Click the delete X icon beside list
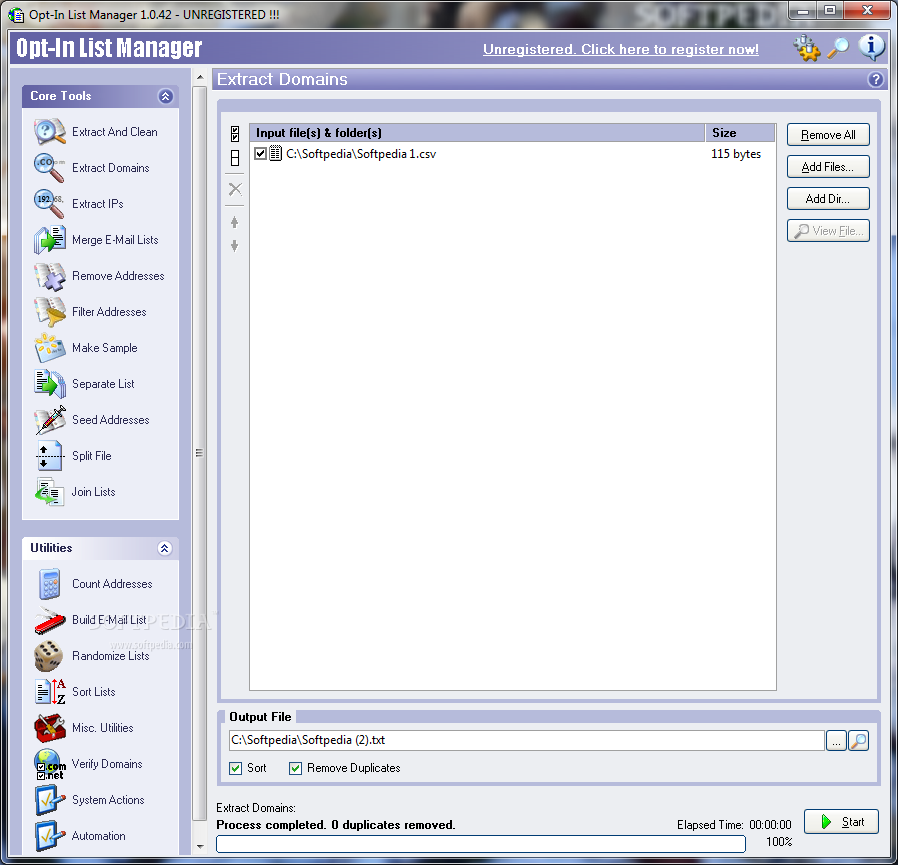 235,189
